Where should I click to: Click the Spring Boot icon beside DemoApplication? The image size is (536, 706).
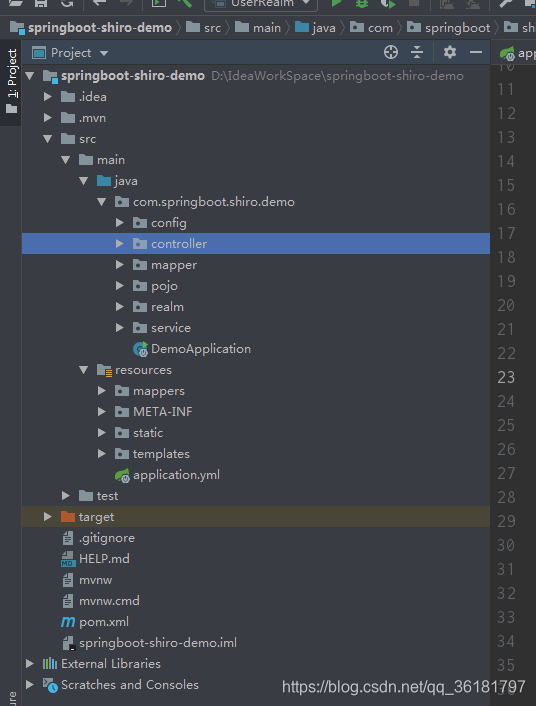(x=140, y=349)
